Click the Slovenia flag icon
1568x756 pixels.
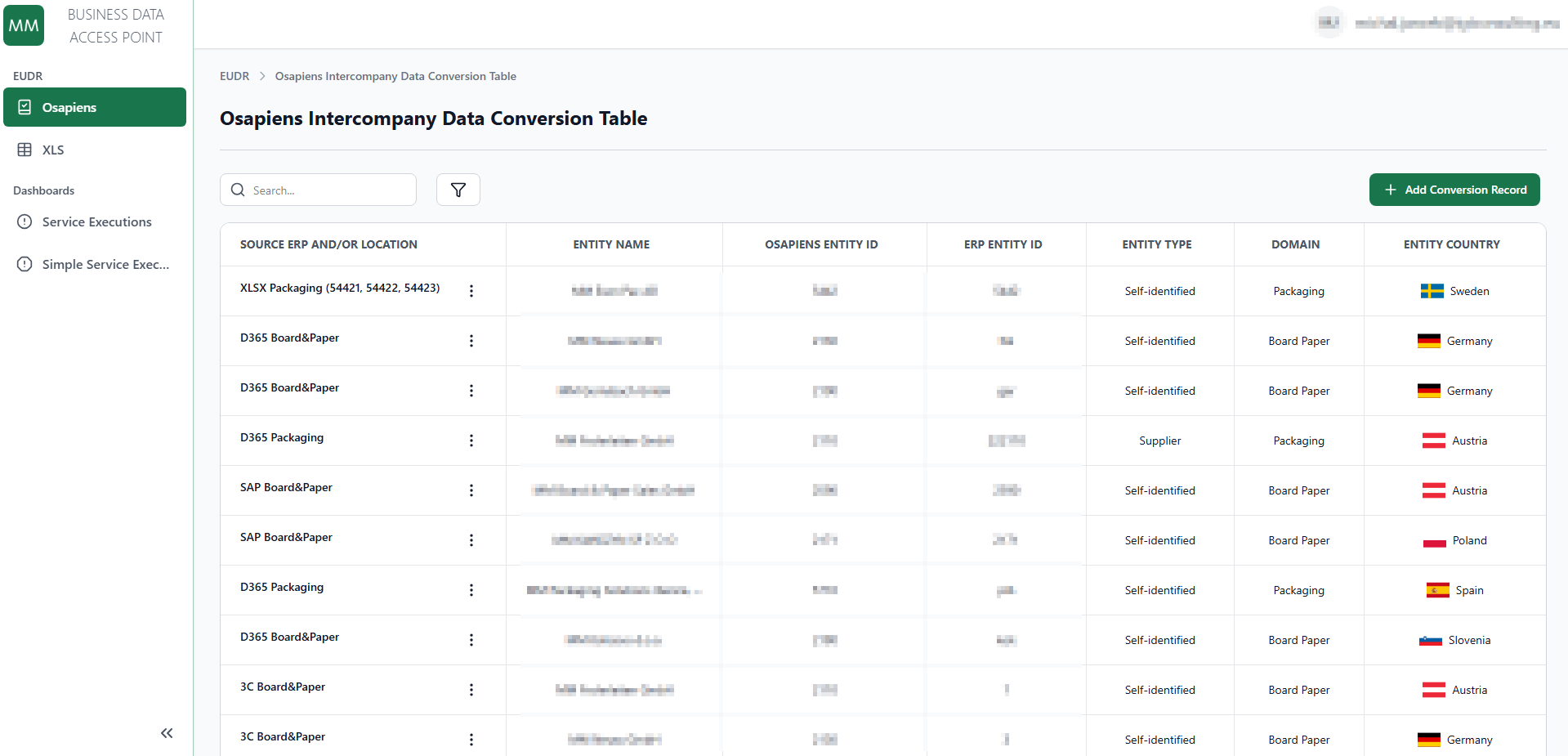(x=1431, y=640)
